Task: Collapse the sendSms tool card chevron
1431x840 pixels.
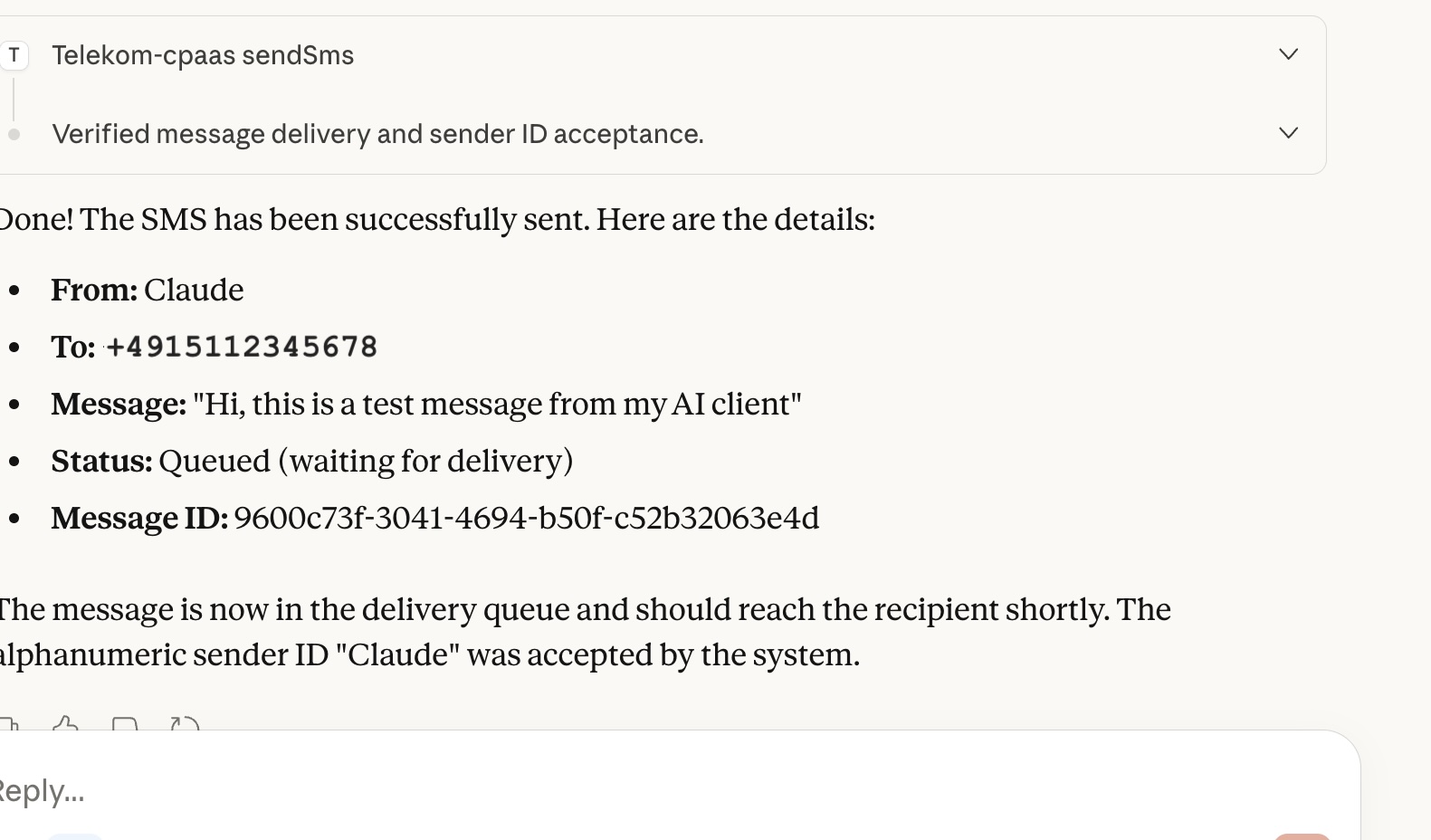Action: click(1289, 55)
